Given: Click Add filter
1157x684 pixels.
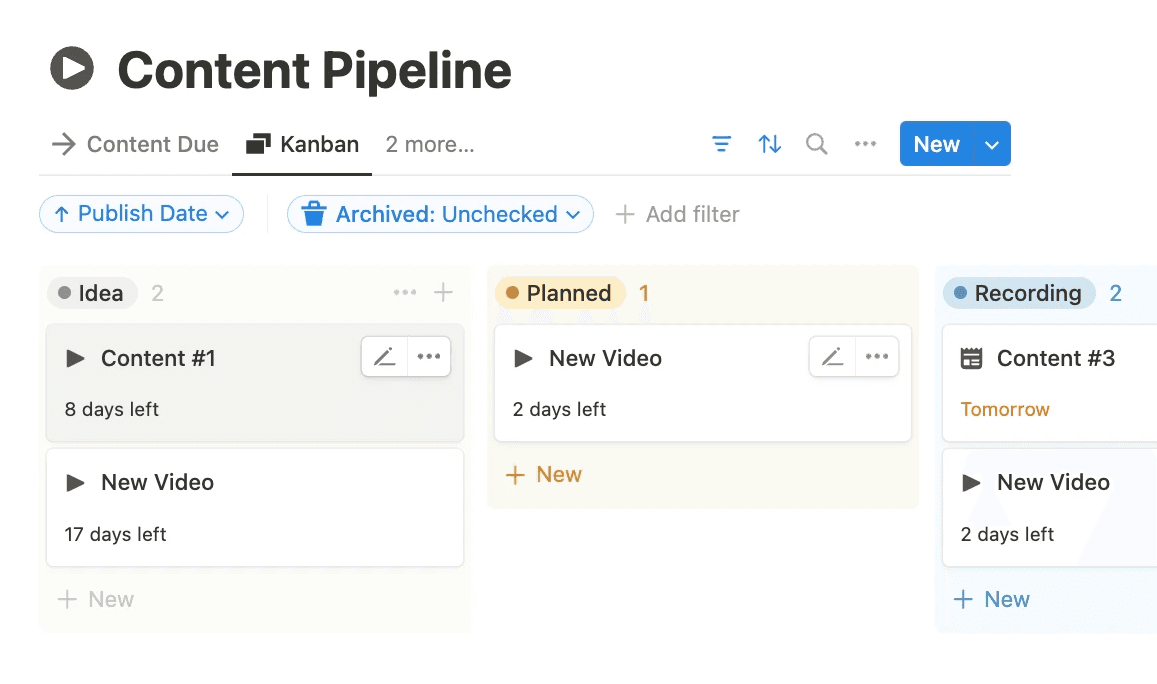Looking at the screenshot, I should [677, 214].
